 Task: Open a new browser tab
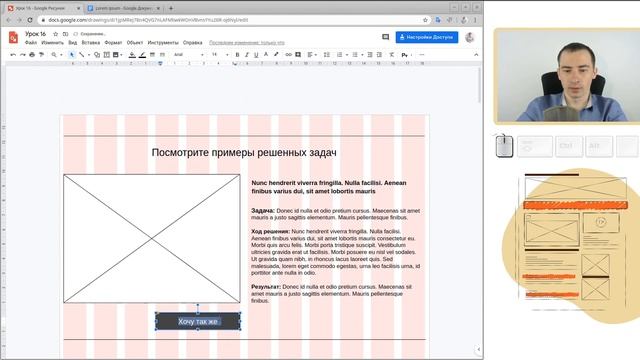[171, 8]
